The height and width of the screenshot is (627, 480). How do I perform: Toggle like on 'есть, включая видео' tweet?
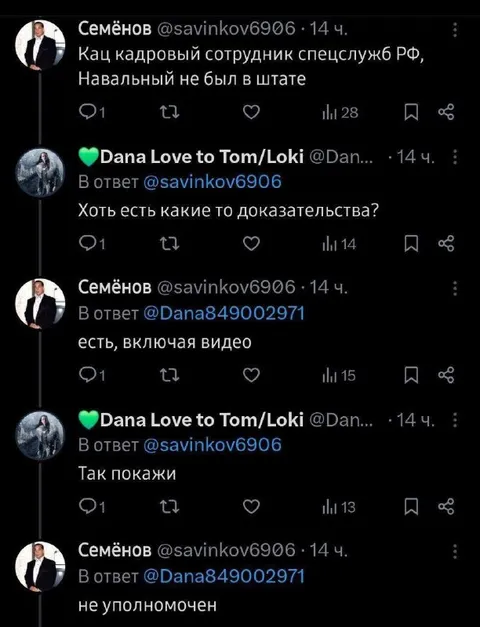[x=252, y=375]
